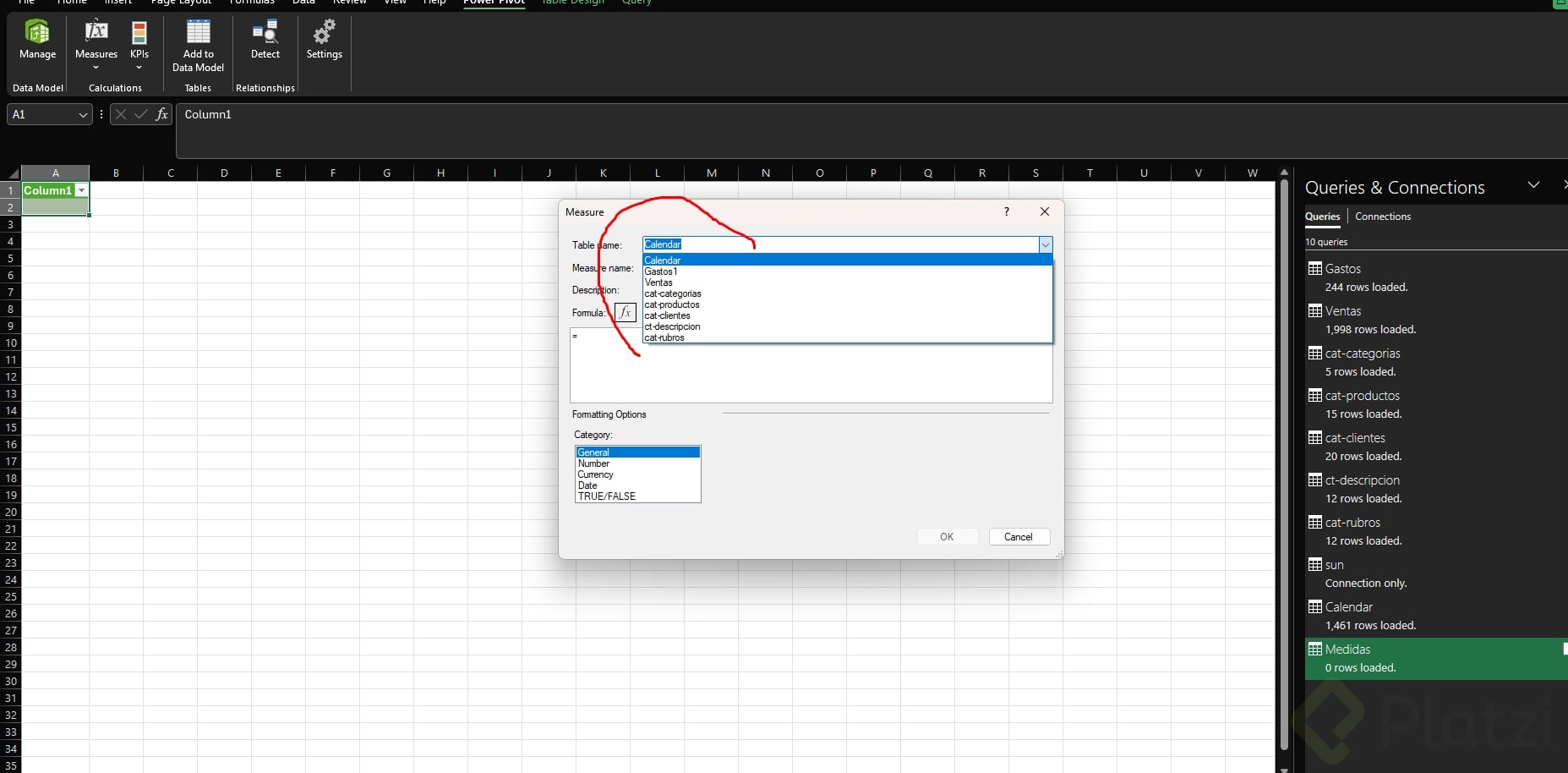Click Add to Data Model
The height and width of the screenshot is (773, 1568).
pyautogui.click(x=198, y=46)
